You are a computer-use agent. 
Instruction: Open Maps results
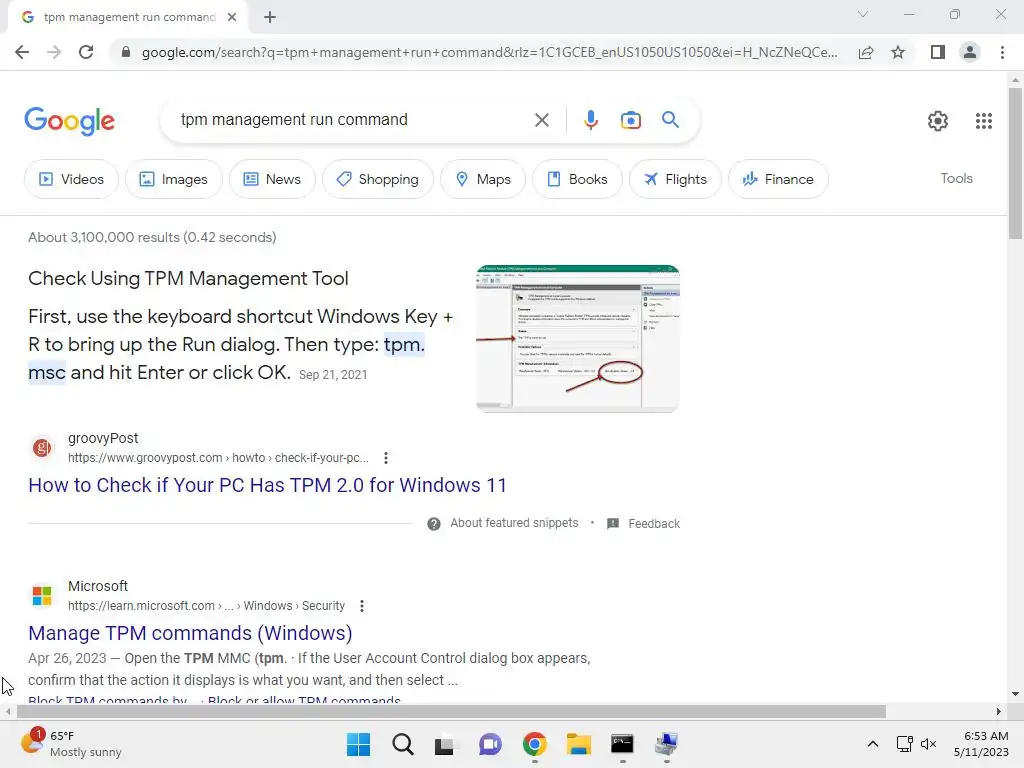tap(483, 179)
